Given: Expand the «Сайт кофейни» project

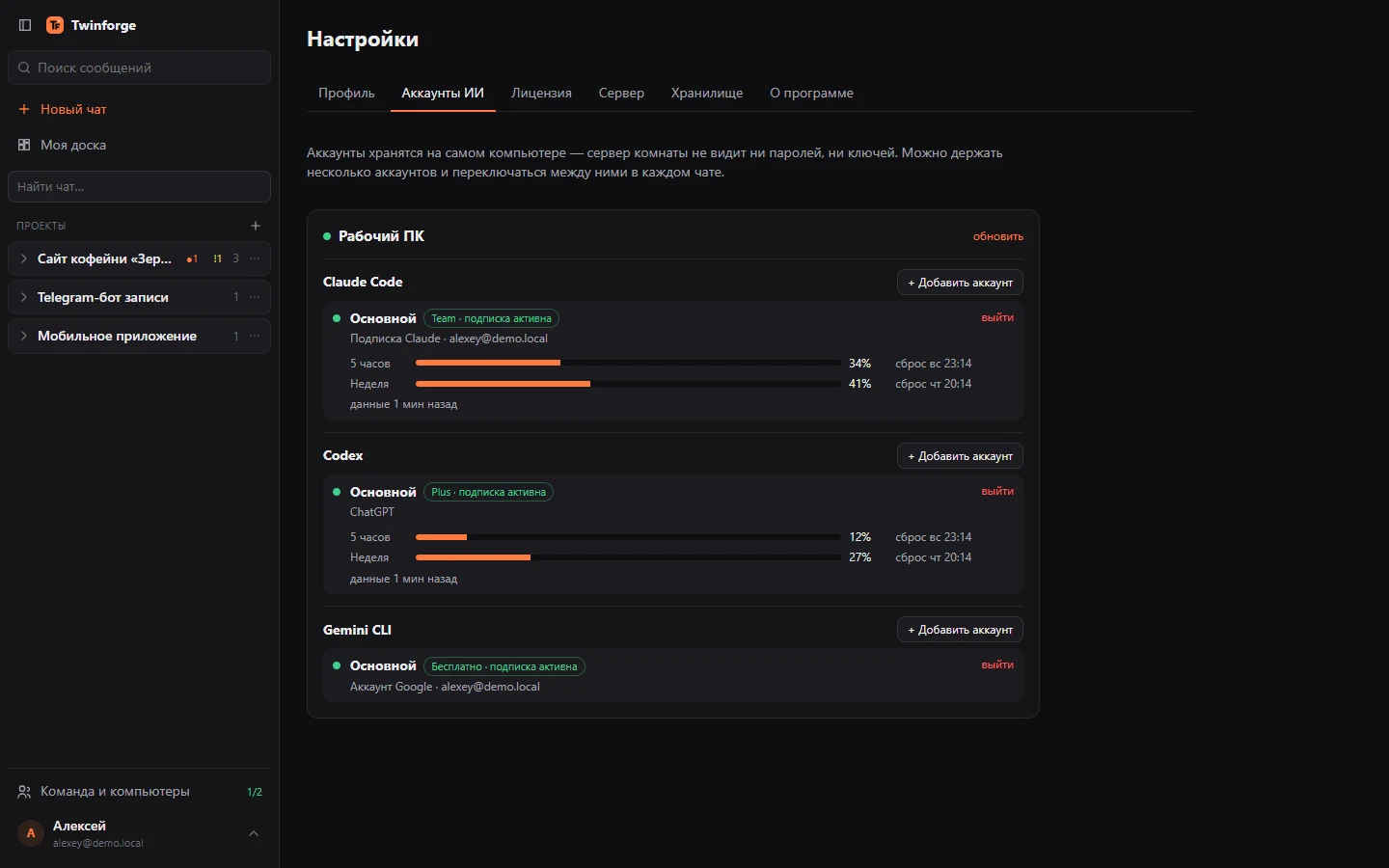Looking at the screenshot, I should click(24, 258).
